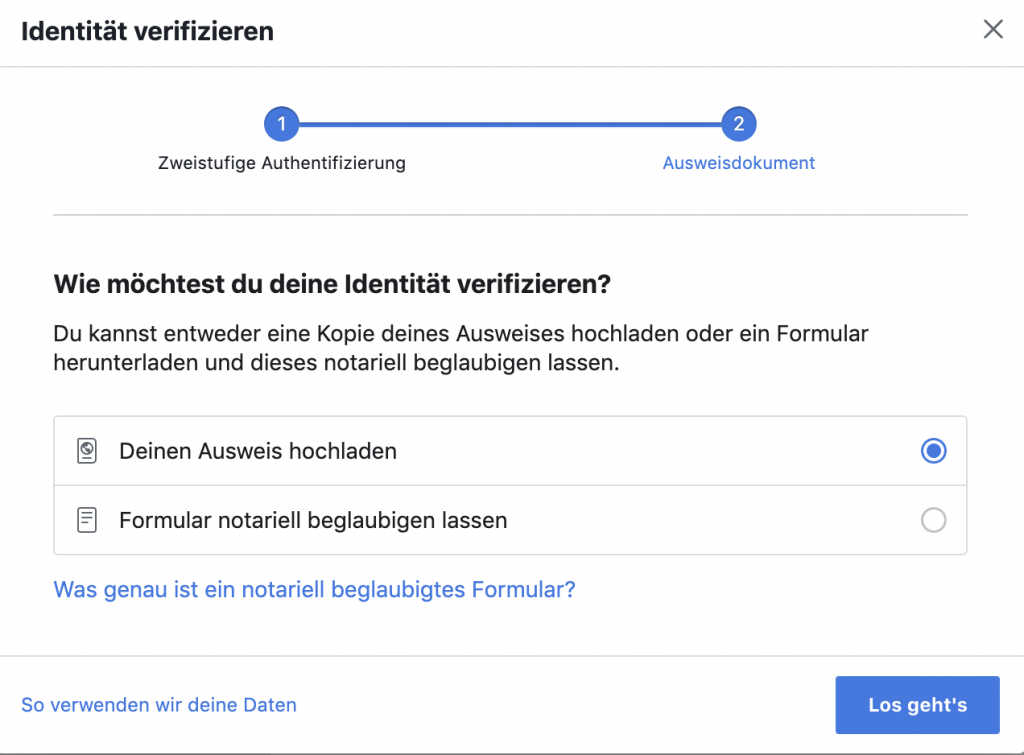Click the Wie möchtest du deine Identität verifizieren heading
Viewport: 1024px width, 755px height.
pos(331,284)
